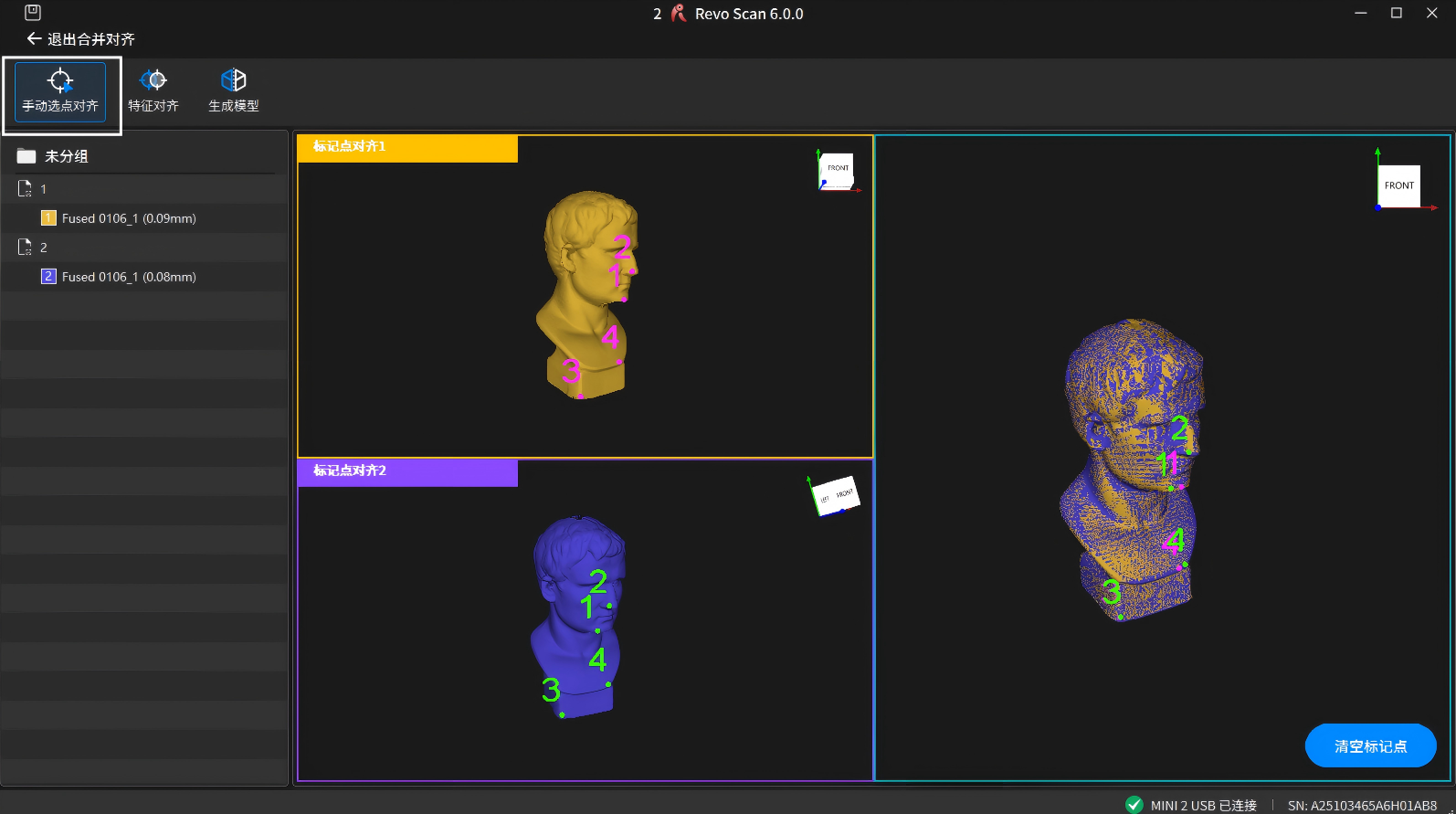1456x814 pixels.
Task: Click the blue swatch beside Fused 0.08mm
Action: 48,277
